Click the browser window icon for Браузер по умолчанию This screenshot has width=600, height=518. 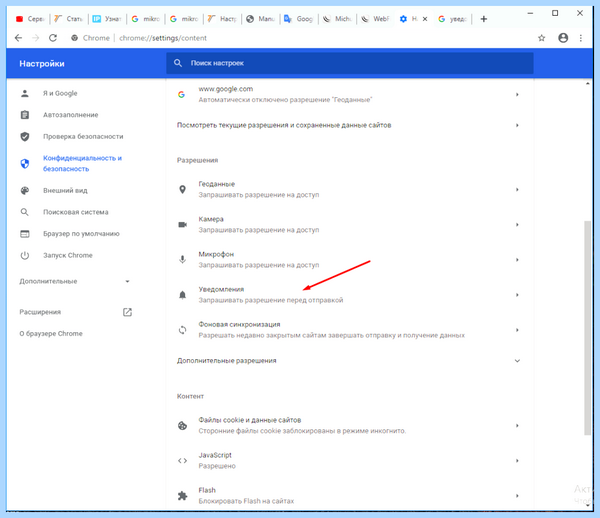(x=25, y=234)
